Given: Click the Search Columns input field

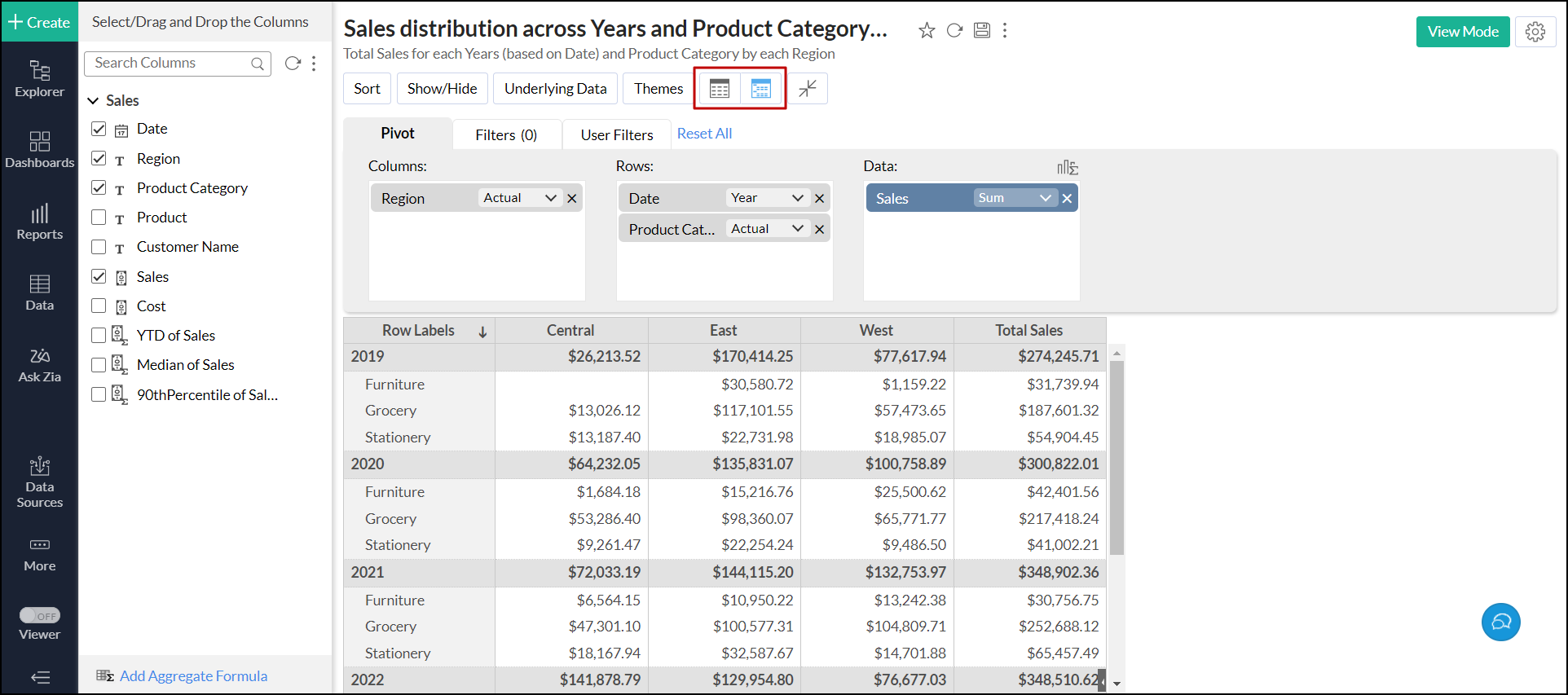Looking at the screenshot, I should [x=171, y=64].
